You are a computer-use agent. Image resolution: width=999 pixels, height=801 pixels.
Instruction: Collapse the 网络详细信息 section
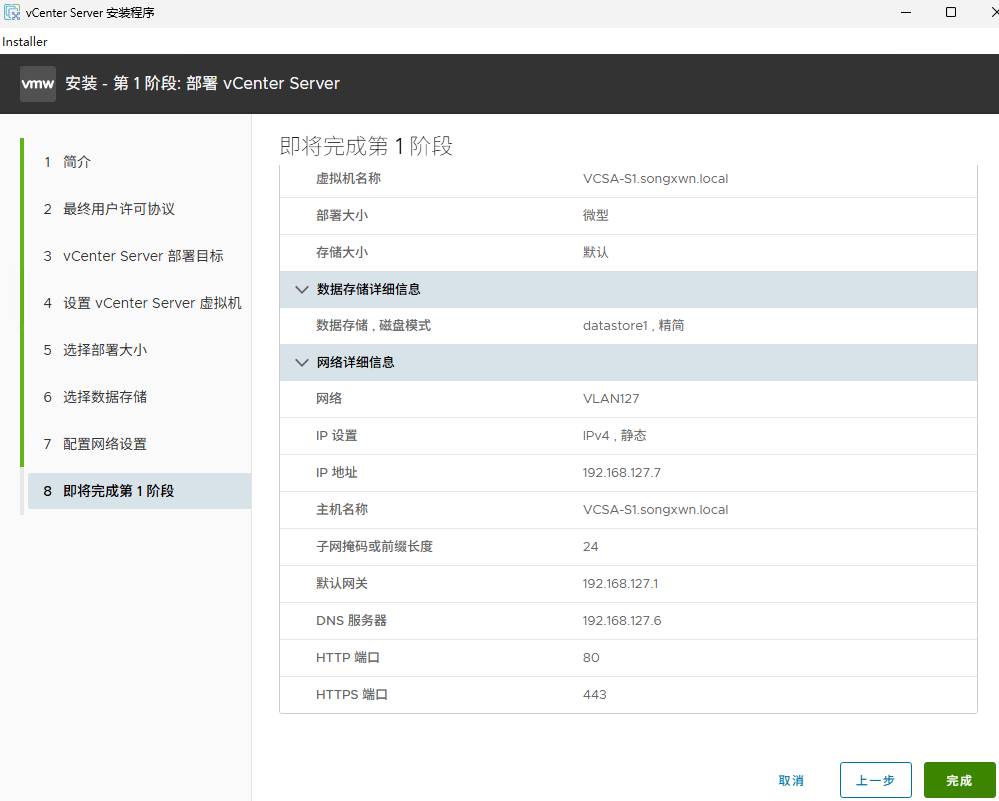(x=302, y=362)
